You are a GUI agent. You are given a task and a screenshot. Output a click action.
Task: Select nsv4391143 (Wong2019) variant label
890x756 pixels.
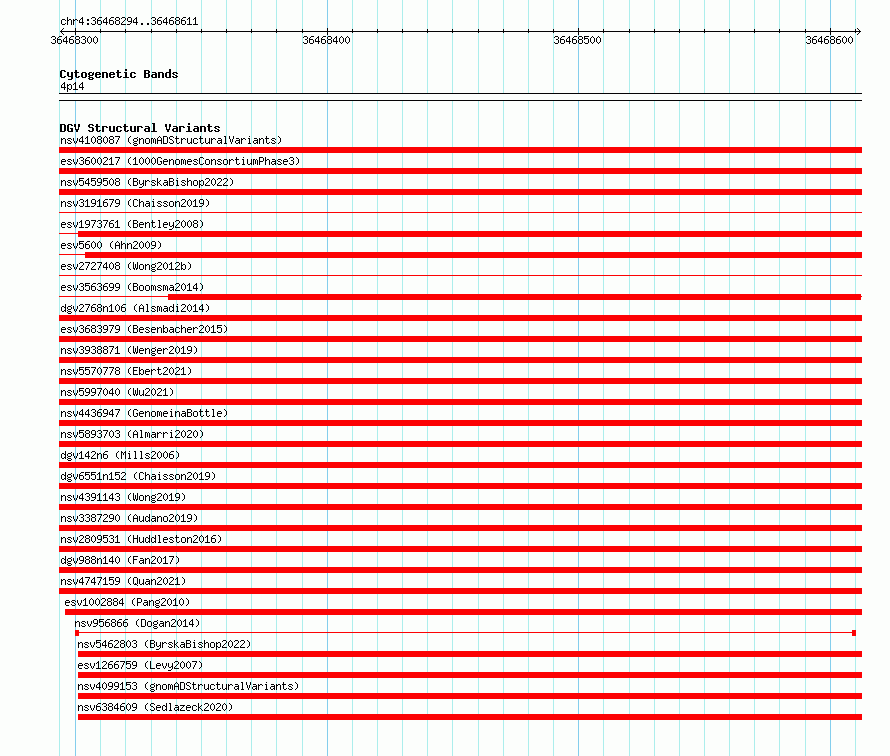coord(123,497)
